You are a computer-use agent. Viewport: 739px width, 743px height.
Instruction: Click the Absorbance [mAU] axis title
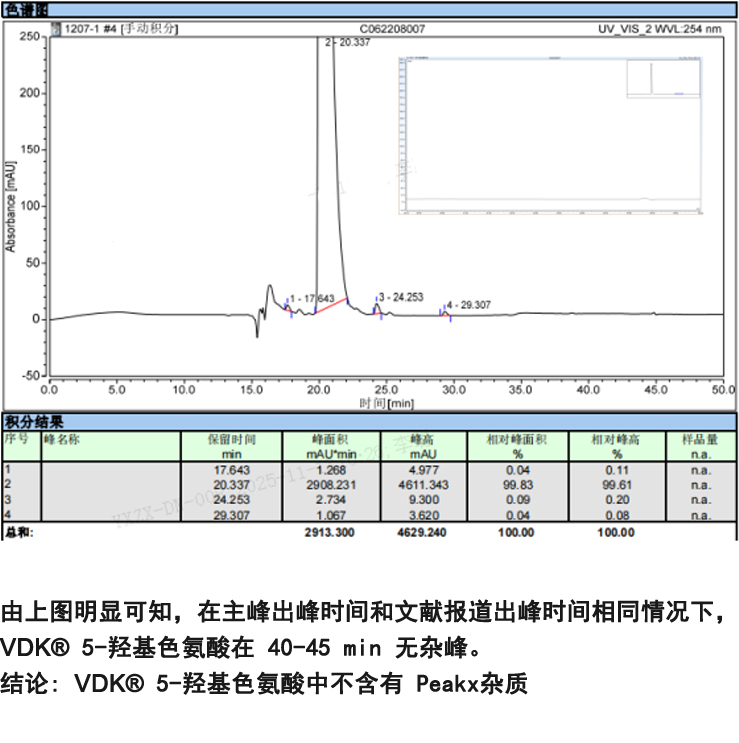coord(11,205)
